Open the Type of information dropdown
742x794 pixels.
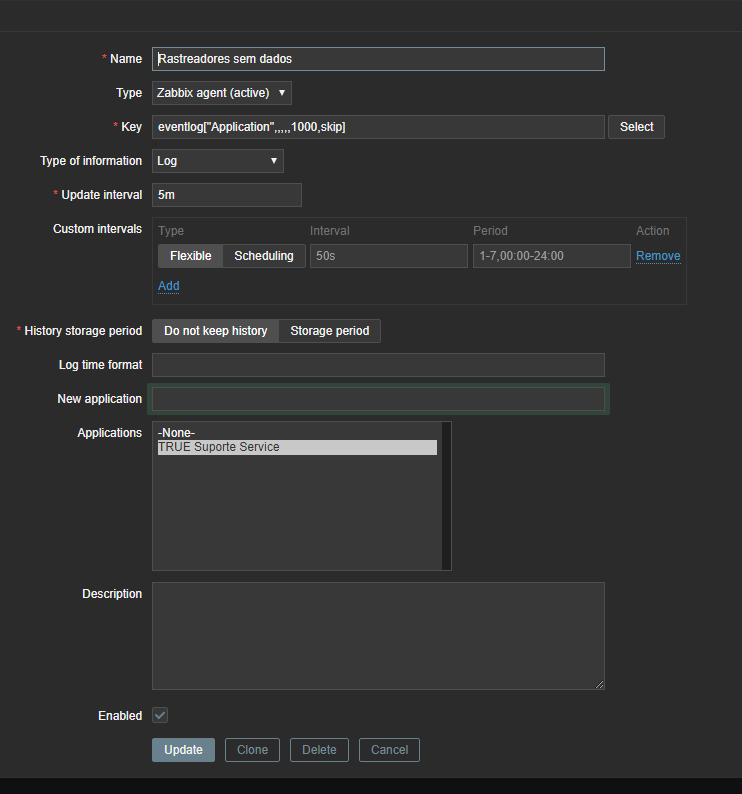(218, 161)
